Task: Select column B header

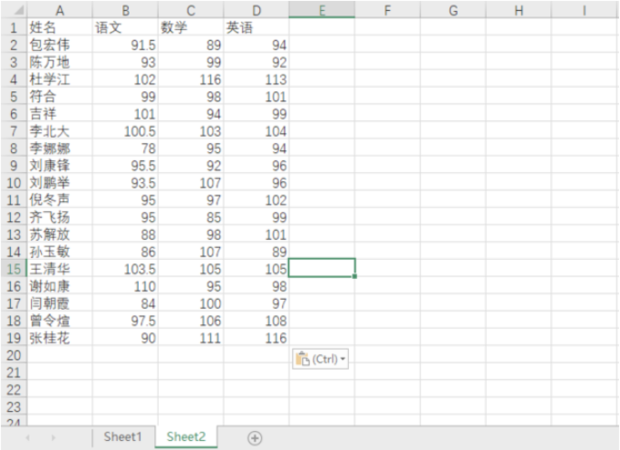Action: (125, 10)
